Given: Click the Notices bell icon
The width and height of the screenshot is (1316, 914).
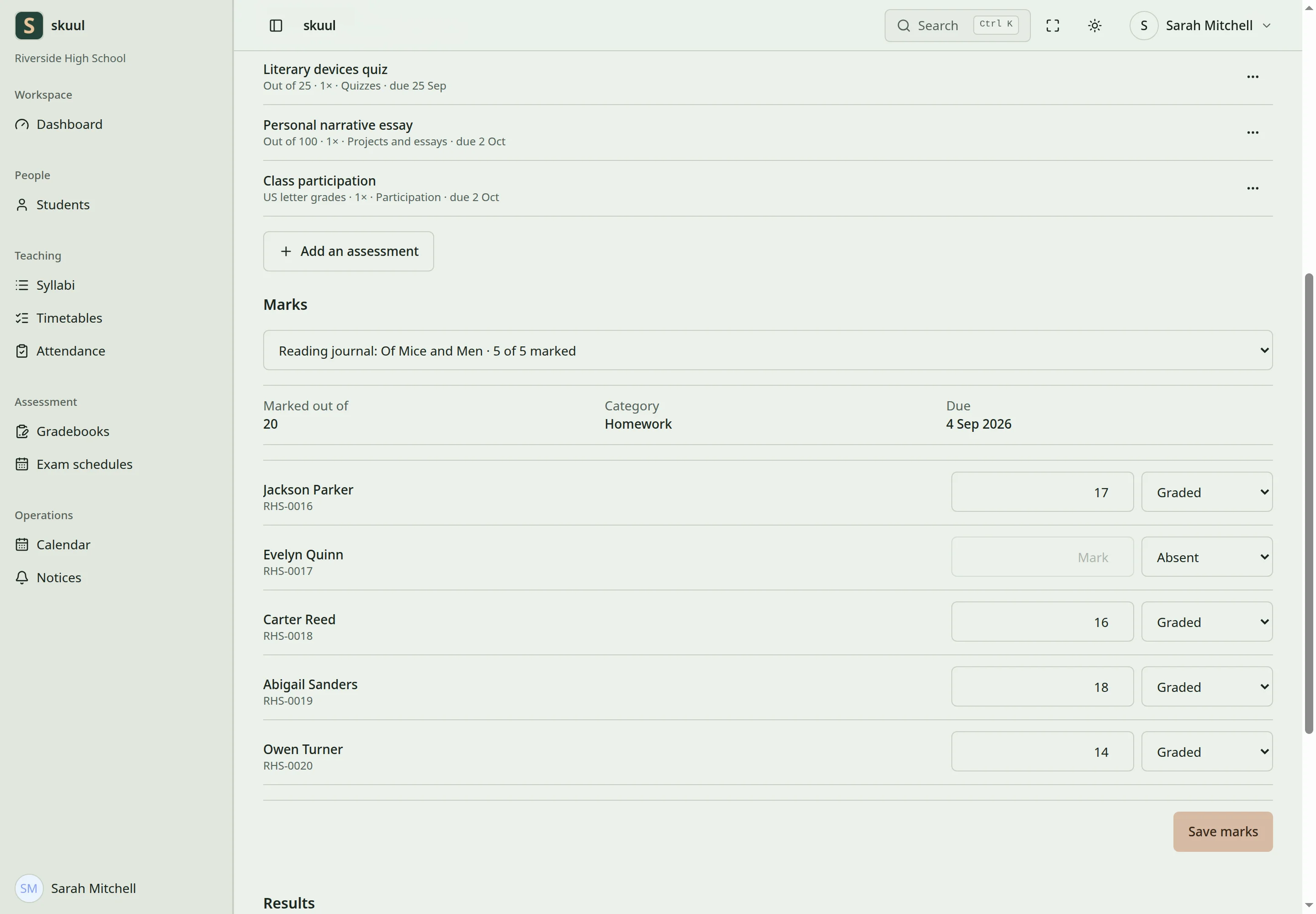Looking at the screenshot, I should pos(22,577).
